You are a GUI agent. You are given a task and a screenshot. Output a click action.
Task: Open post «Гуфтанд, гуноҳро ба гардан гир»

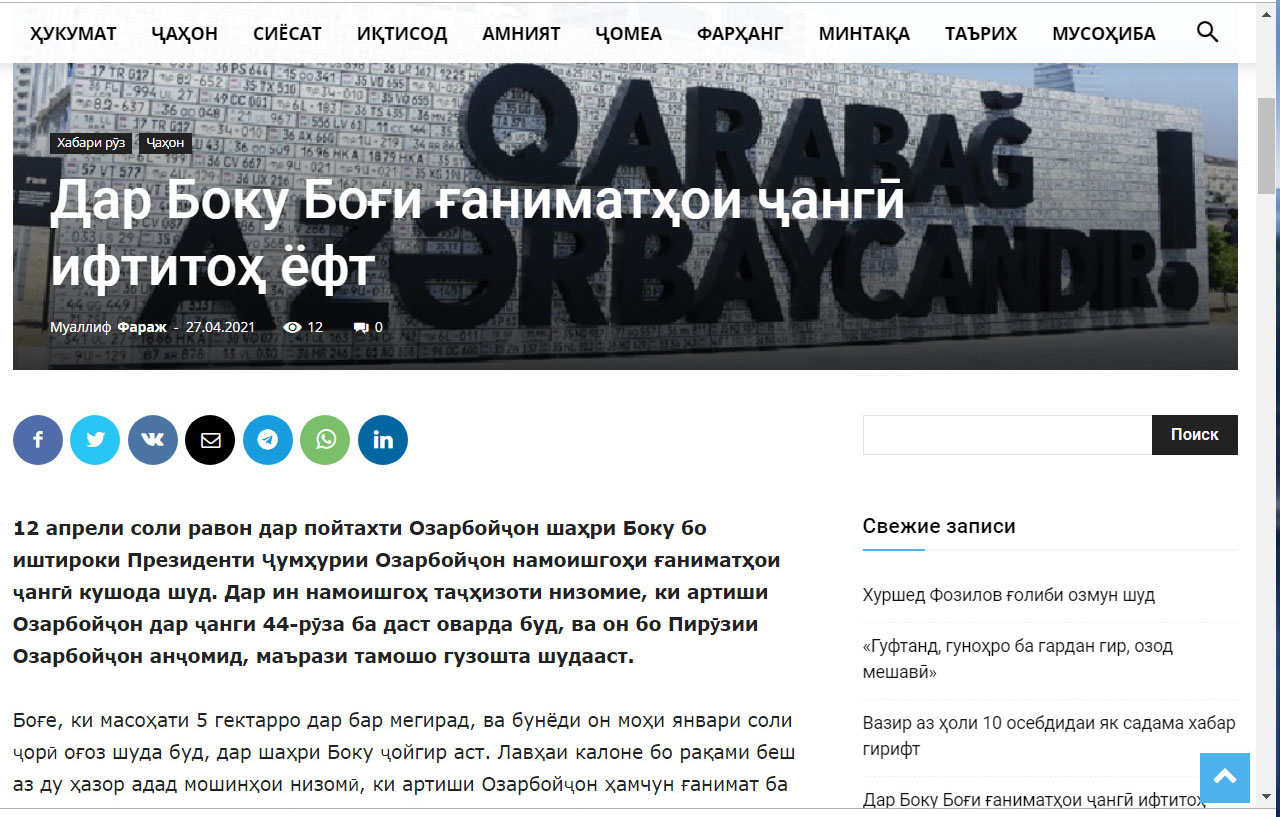click(1018, 659)
